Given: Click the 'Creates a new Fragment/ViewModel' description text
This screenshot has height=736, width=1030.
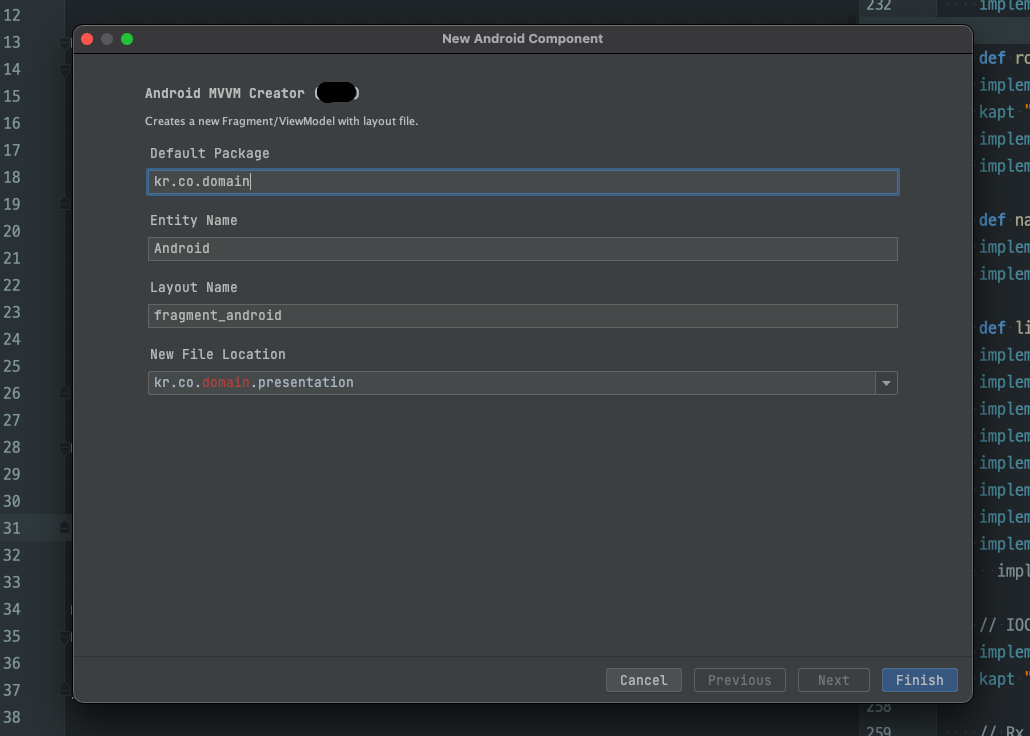Looking at the screenshot, I should [281, 122].
